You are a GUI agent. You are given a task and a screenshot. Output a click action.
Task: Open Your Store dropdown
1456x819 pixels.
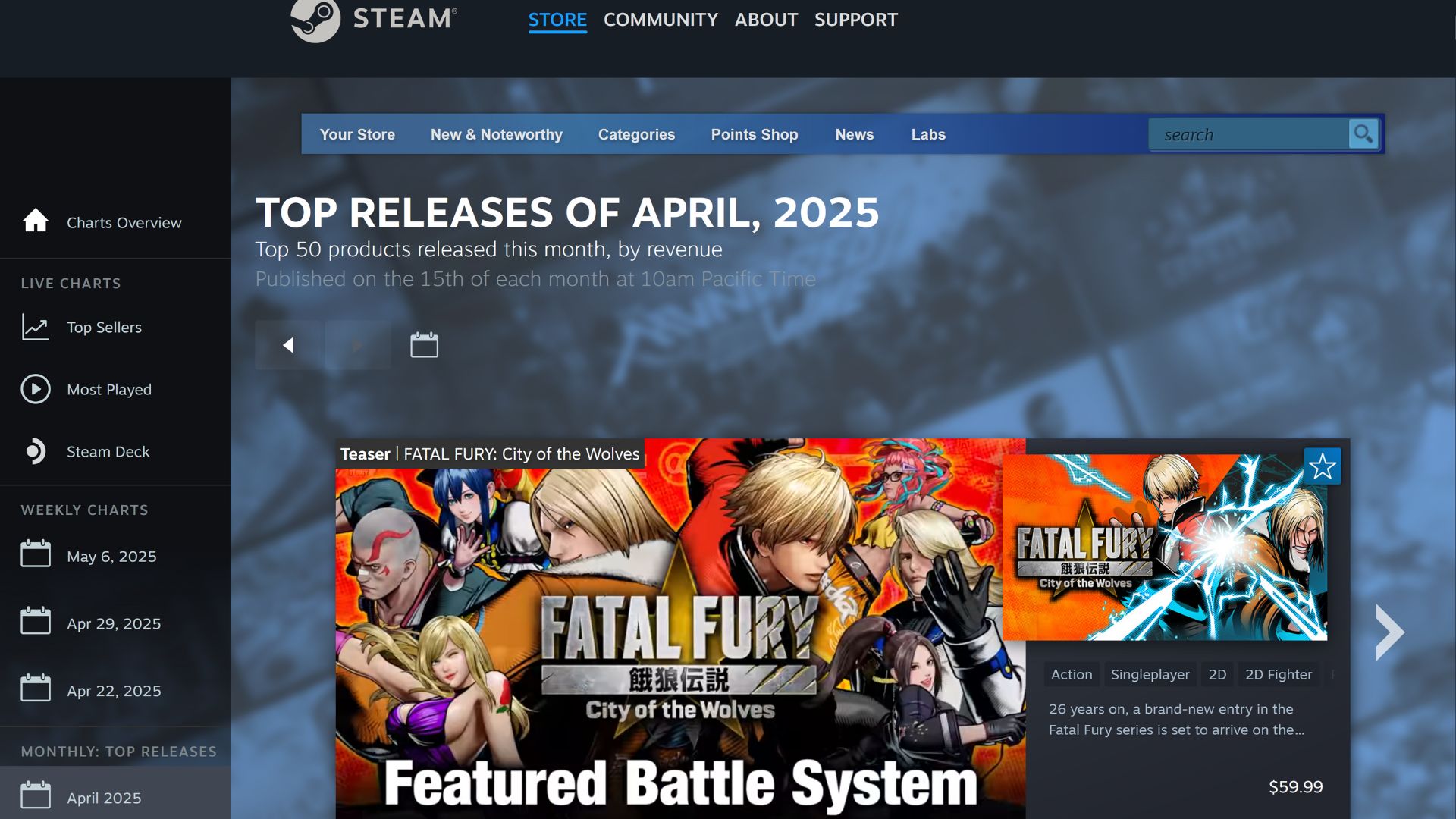coord(357,134)
